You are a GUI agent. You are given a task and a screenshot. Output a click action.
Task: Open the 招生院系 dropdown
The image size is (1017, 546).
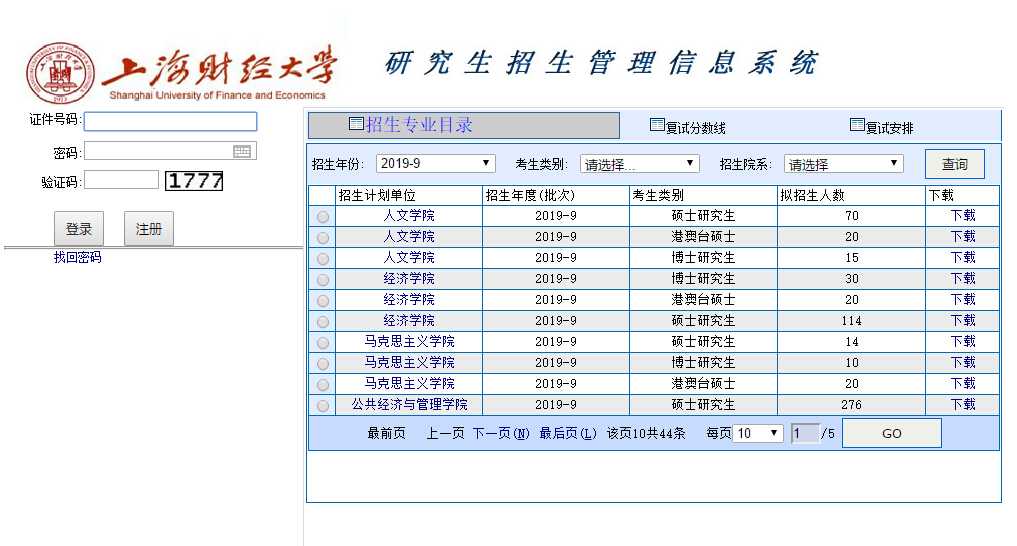(x=843, y=164)
